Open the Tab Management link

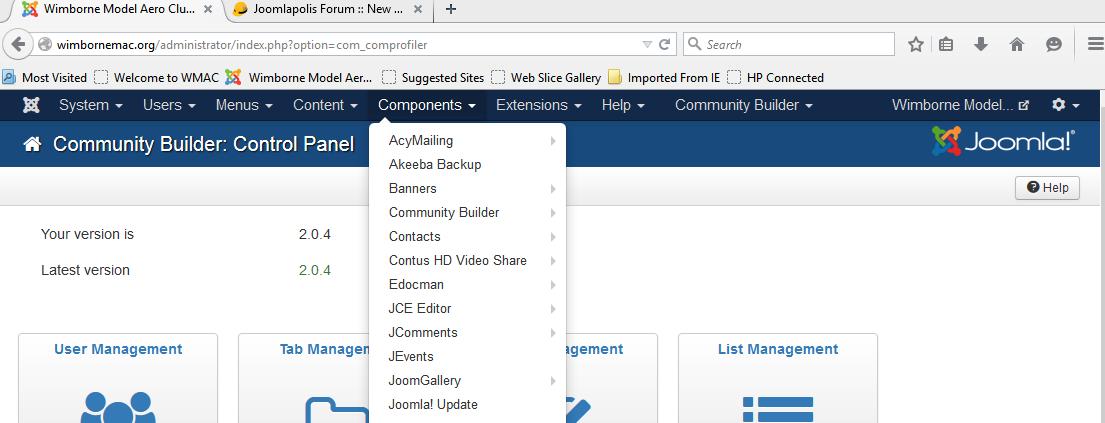point(324,350)
